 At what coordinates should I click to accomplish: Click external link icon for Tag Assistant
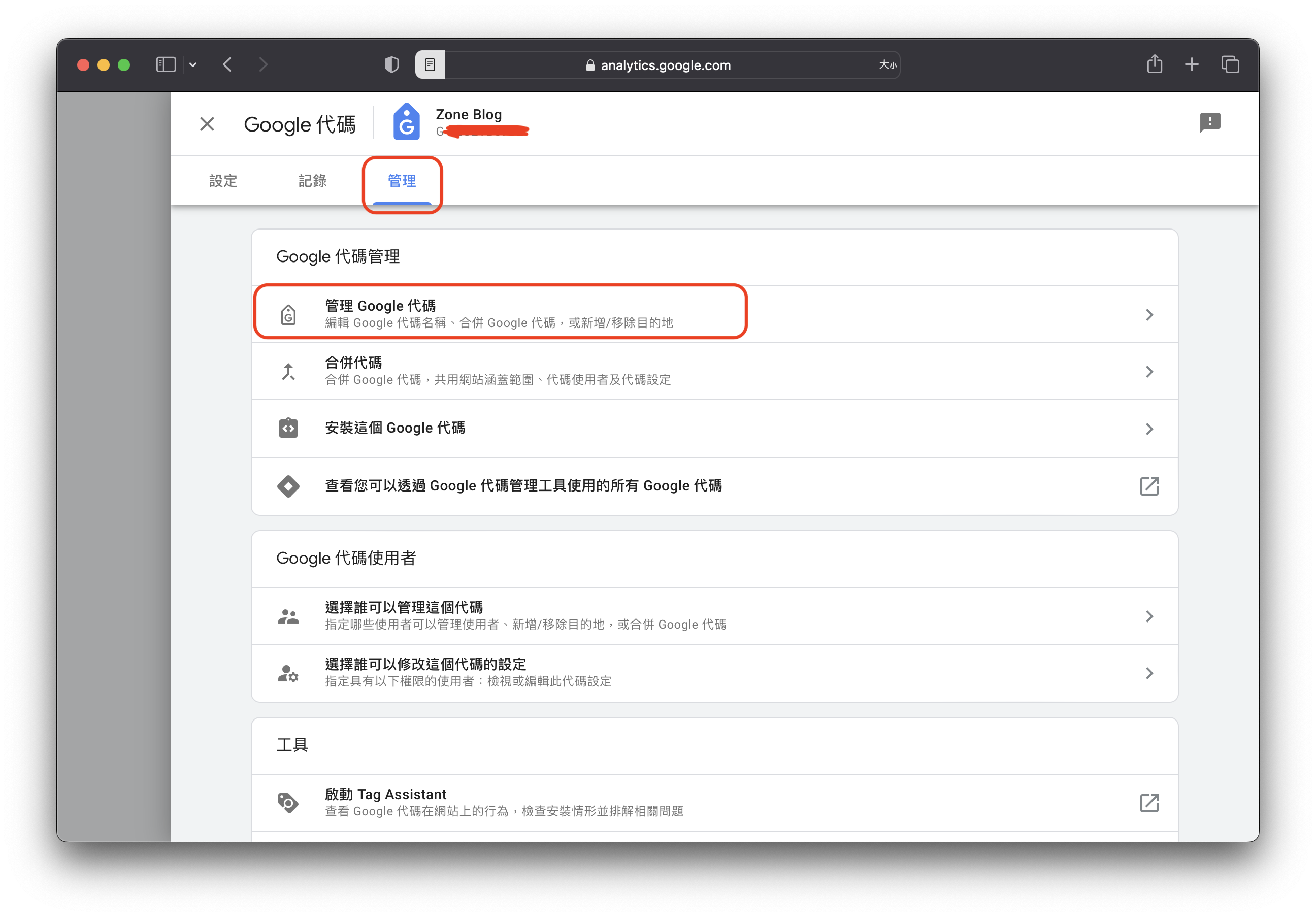coord(1148,803)
